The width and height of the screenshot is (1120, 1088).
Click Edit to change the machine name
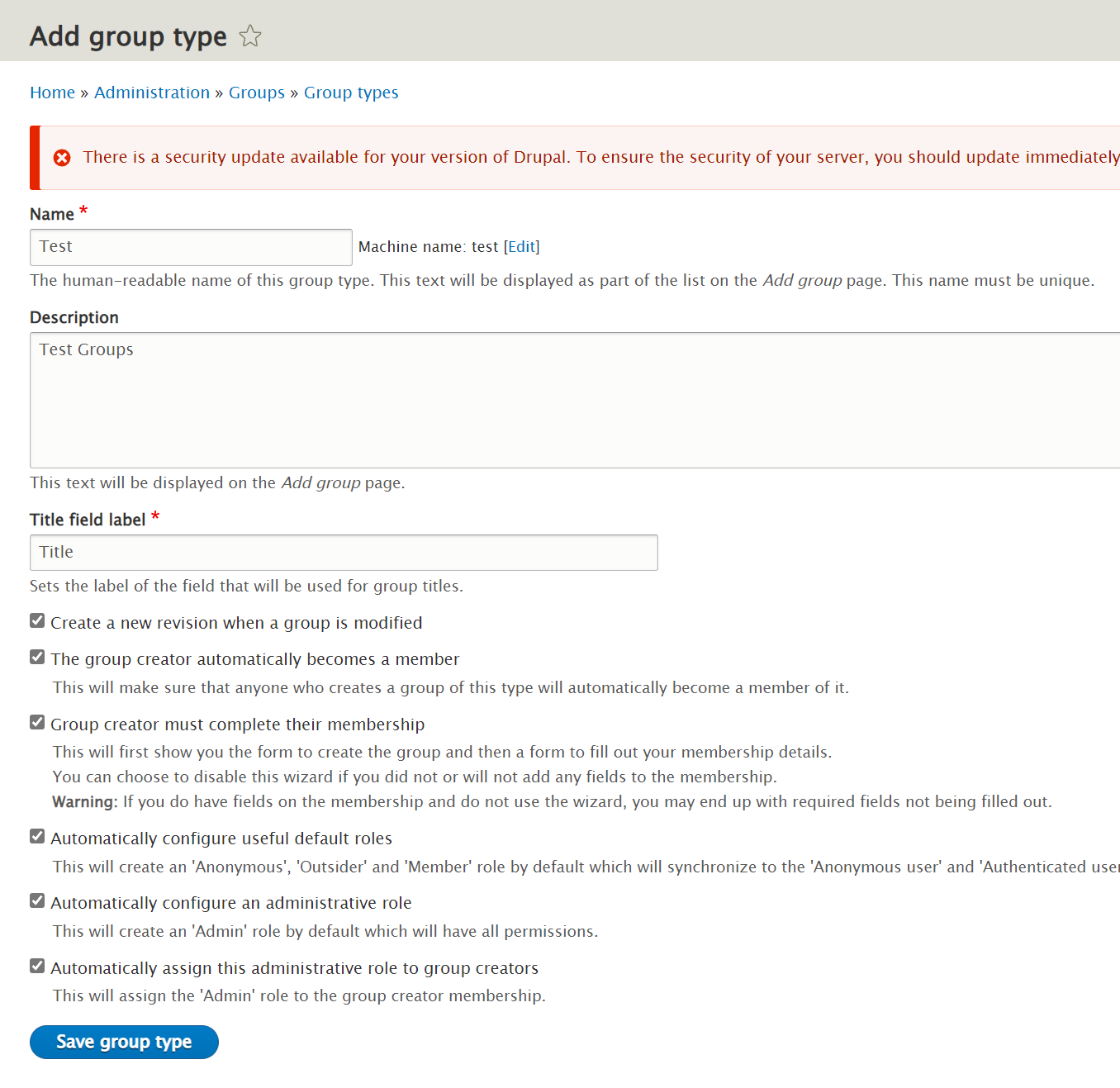point(520,246)
